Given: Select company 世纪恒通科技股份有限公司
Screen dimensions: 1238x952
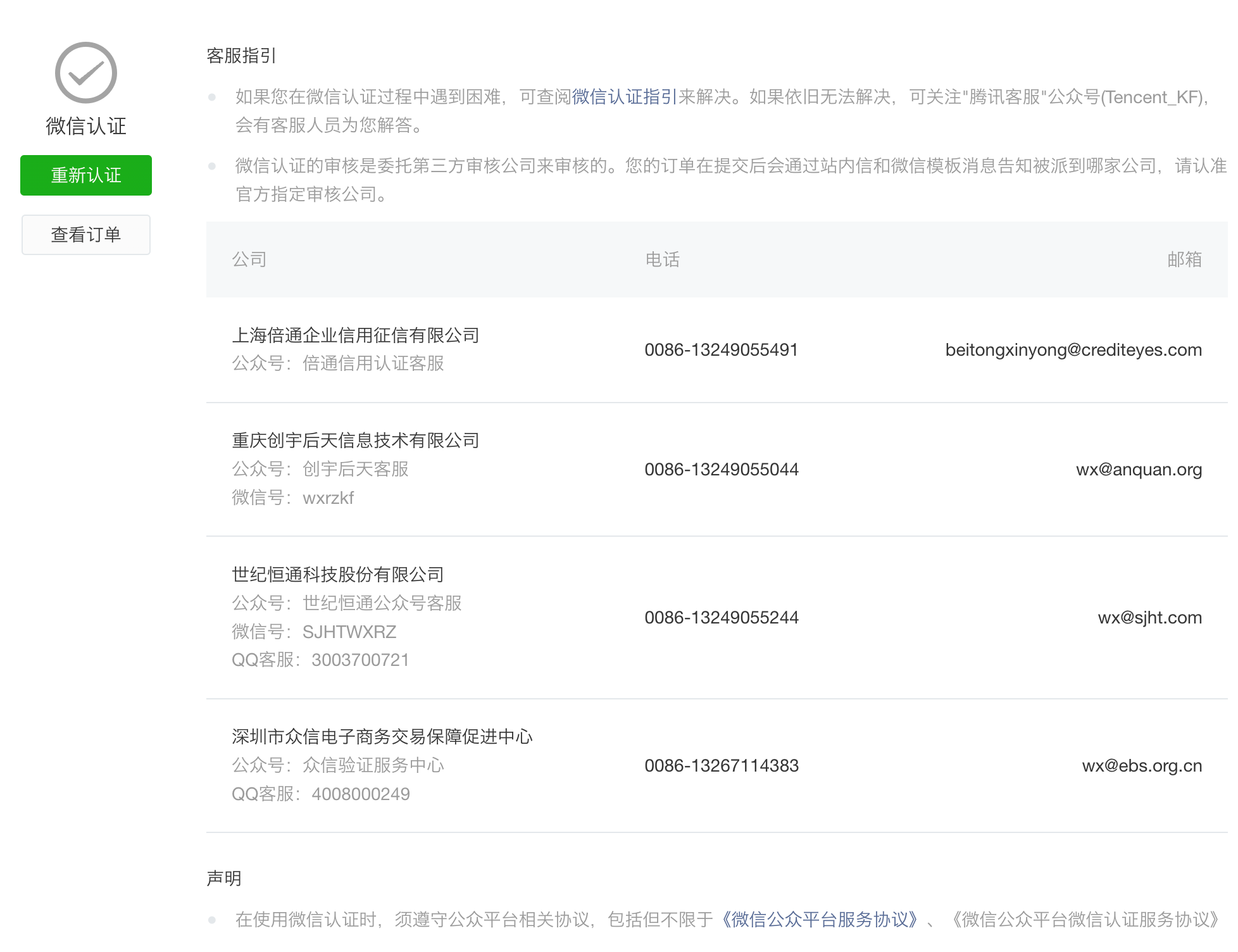Looking at the screenshot, I should 338,575.
